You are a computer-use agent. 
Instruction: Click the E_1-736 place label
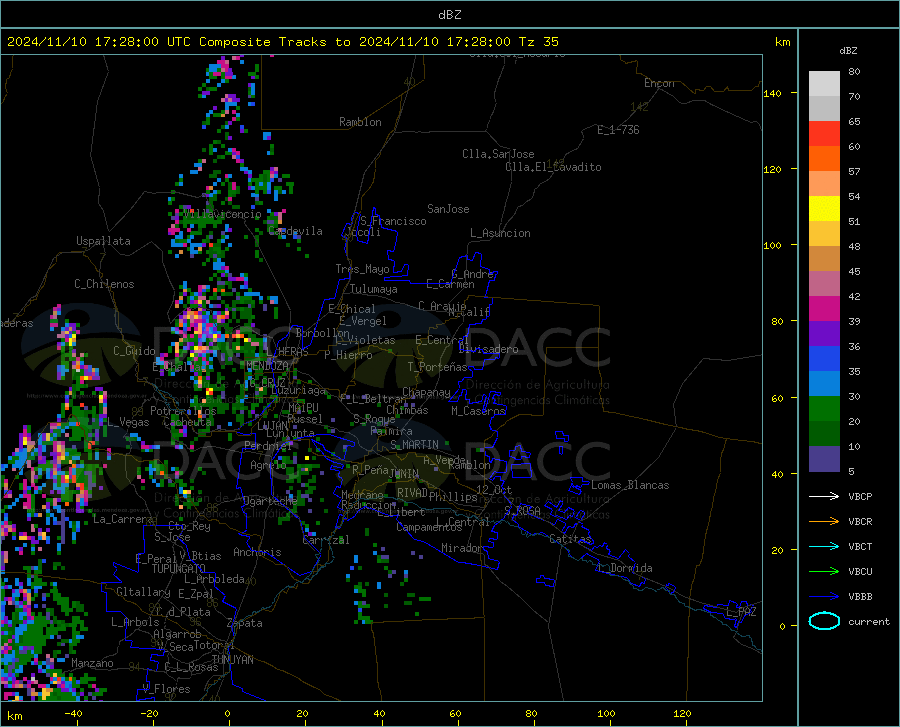(618, 130)
